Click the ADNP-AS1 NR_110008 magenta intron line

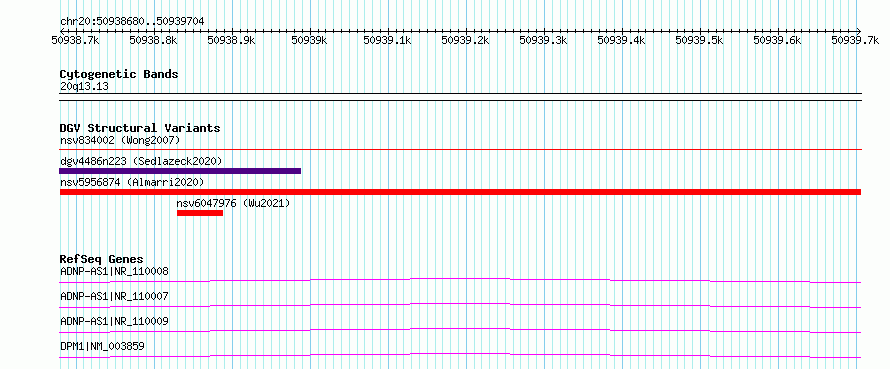[460, 280]
